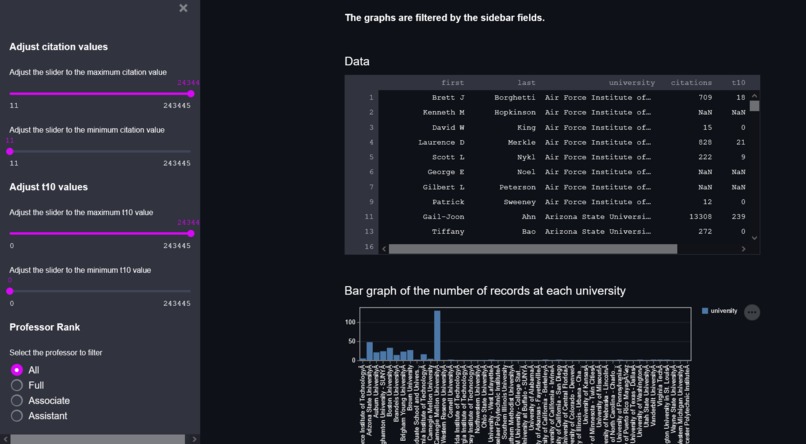This screenshot has height=444, width=806.
Task: Click the Arizona State University bar
Action: point(370,351)
